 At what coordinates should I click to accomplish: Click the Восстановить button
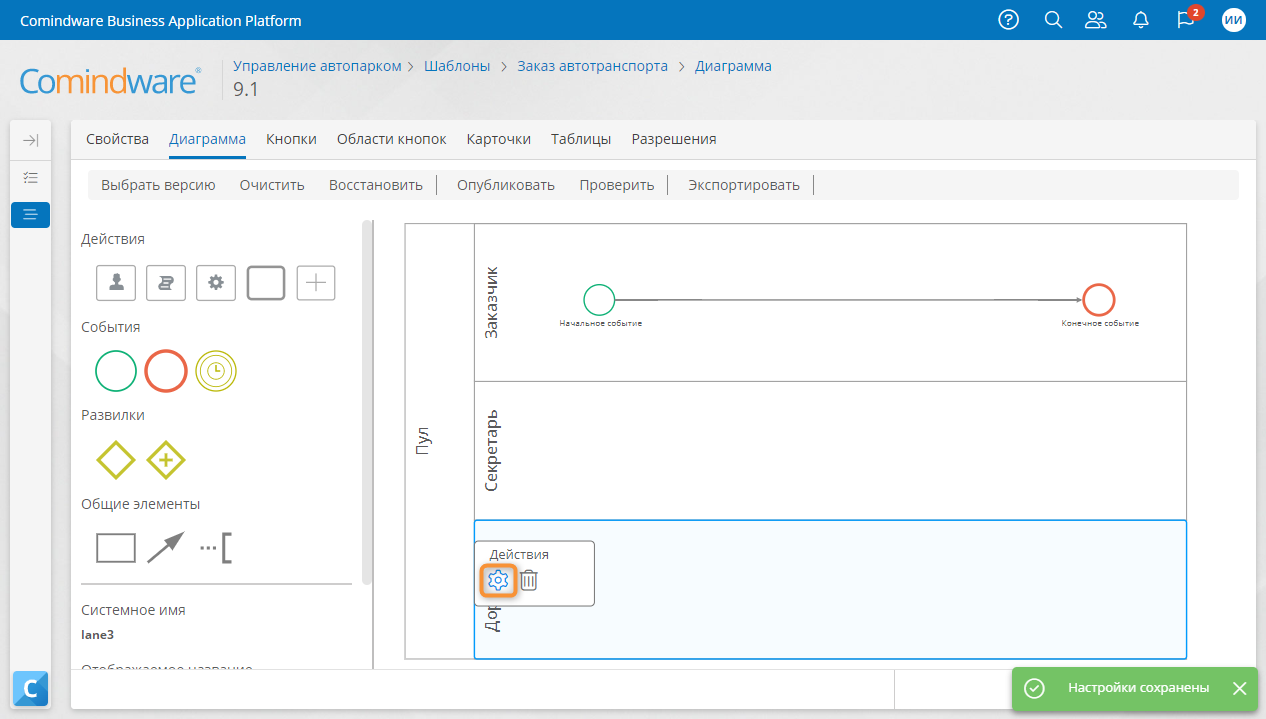pyautogui.click(x=376, y=185)
